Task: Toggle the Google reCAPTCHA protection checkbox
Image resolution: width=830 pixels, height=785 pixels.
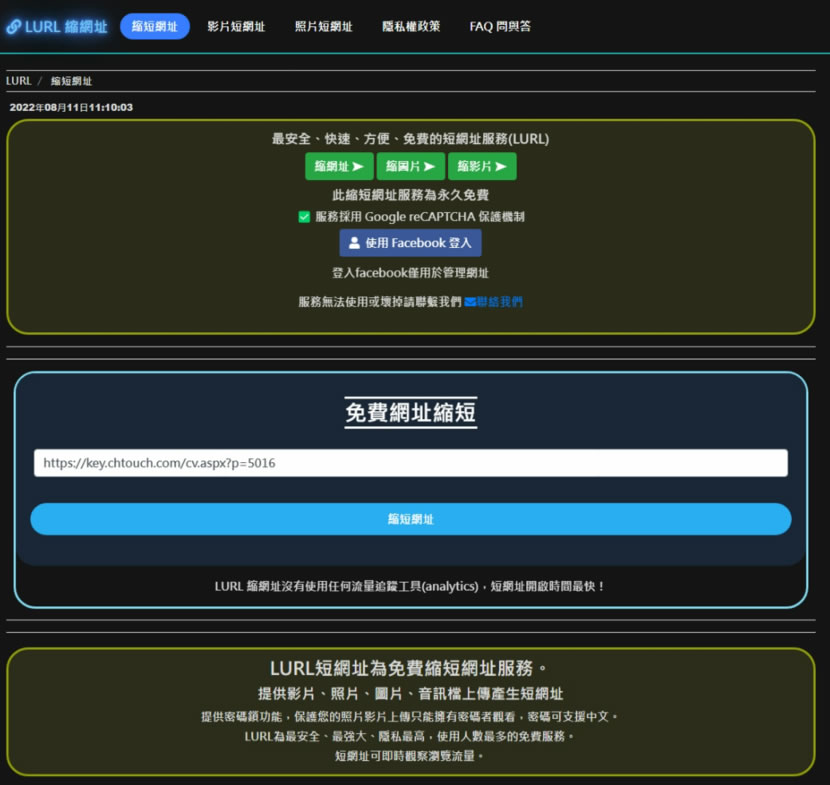Action: click(304, 216)
